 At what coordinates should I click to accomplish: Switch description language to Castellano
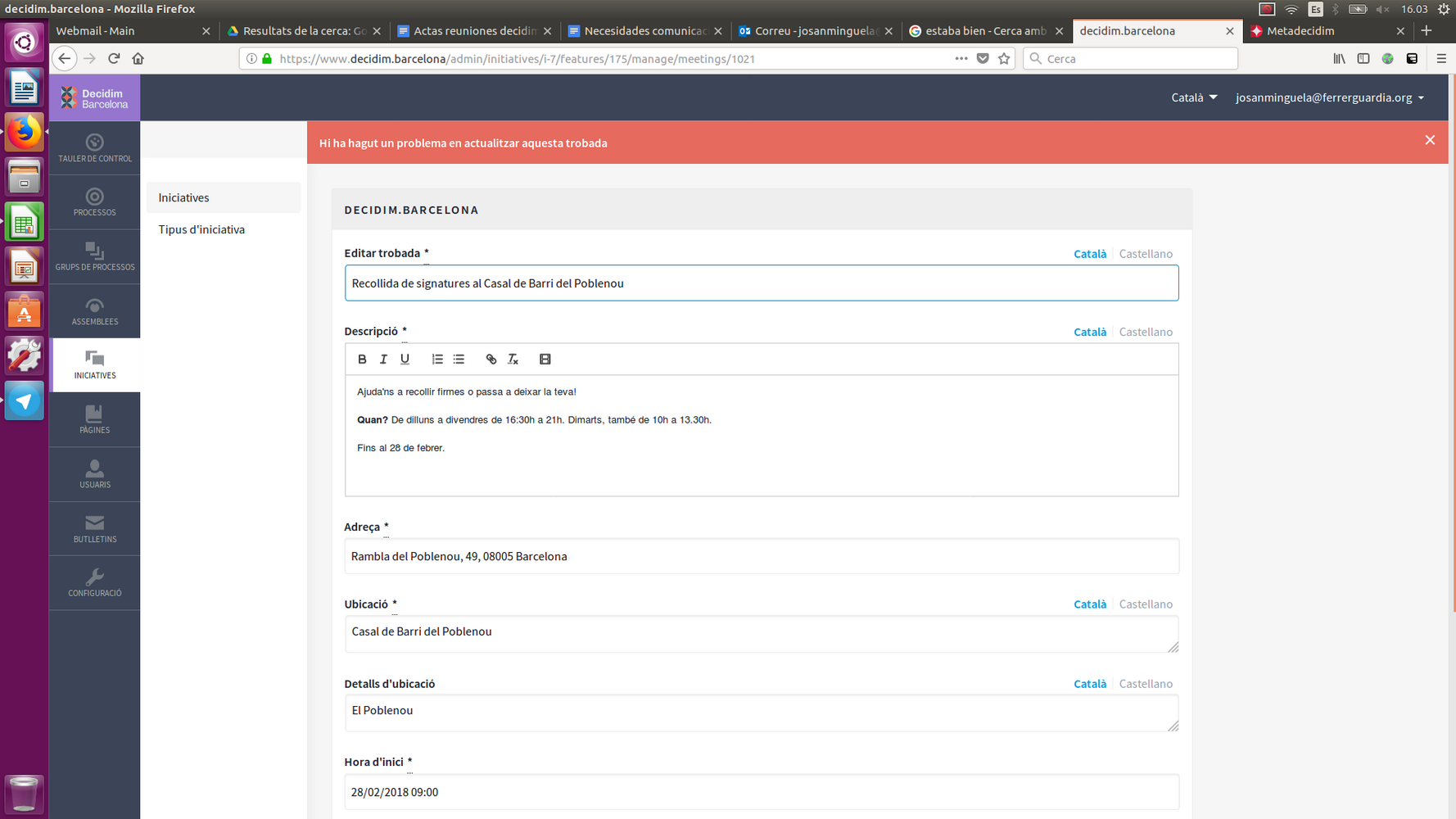[1145, 332]
